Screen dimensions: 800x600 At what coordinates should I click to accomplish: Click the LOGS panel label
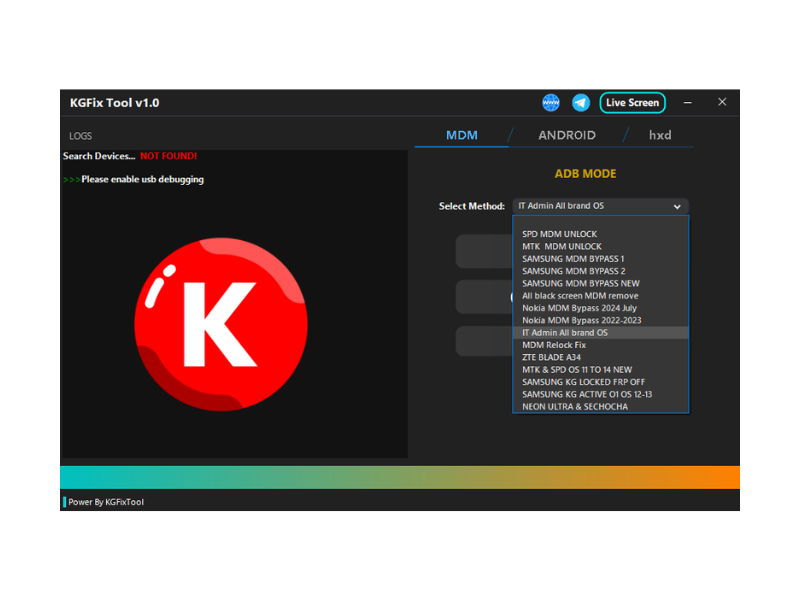(x=81, y=136)
